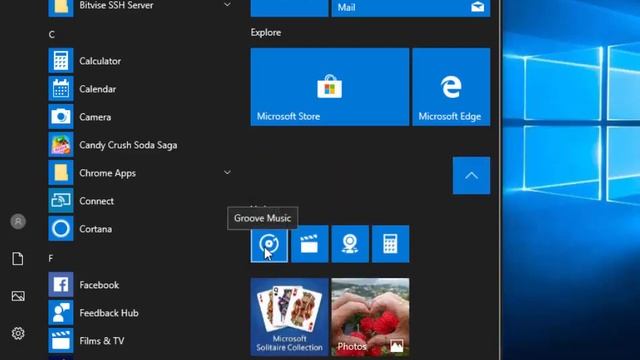Image resolution: width=640 pixels, height=360 pixels.
Task: Open the Feedback Hub icon
Action: point(61,313)
